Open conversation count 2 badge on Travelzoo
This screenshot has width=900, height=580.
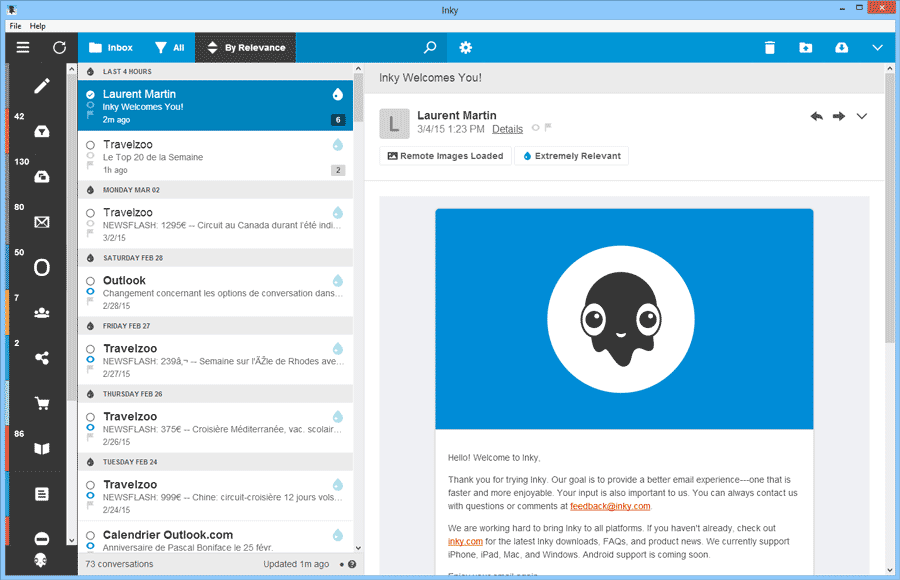click(x=338, y=170)
